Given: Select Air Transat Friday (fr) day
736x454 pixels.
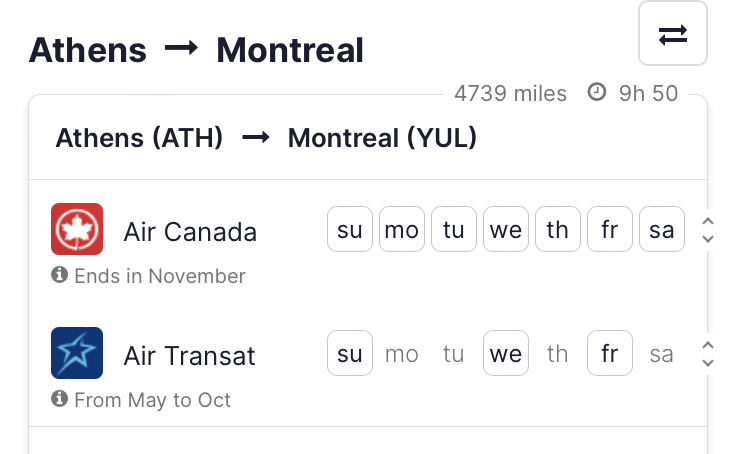Looking at the screenshot, I should click(x=610, y=353).
